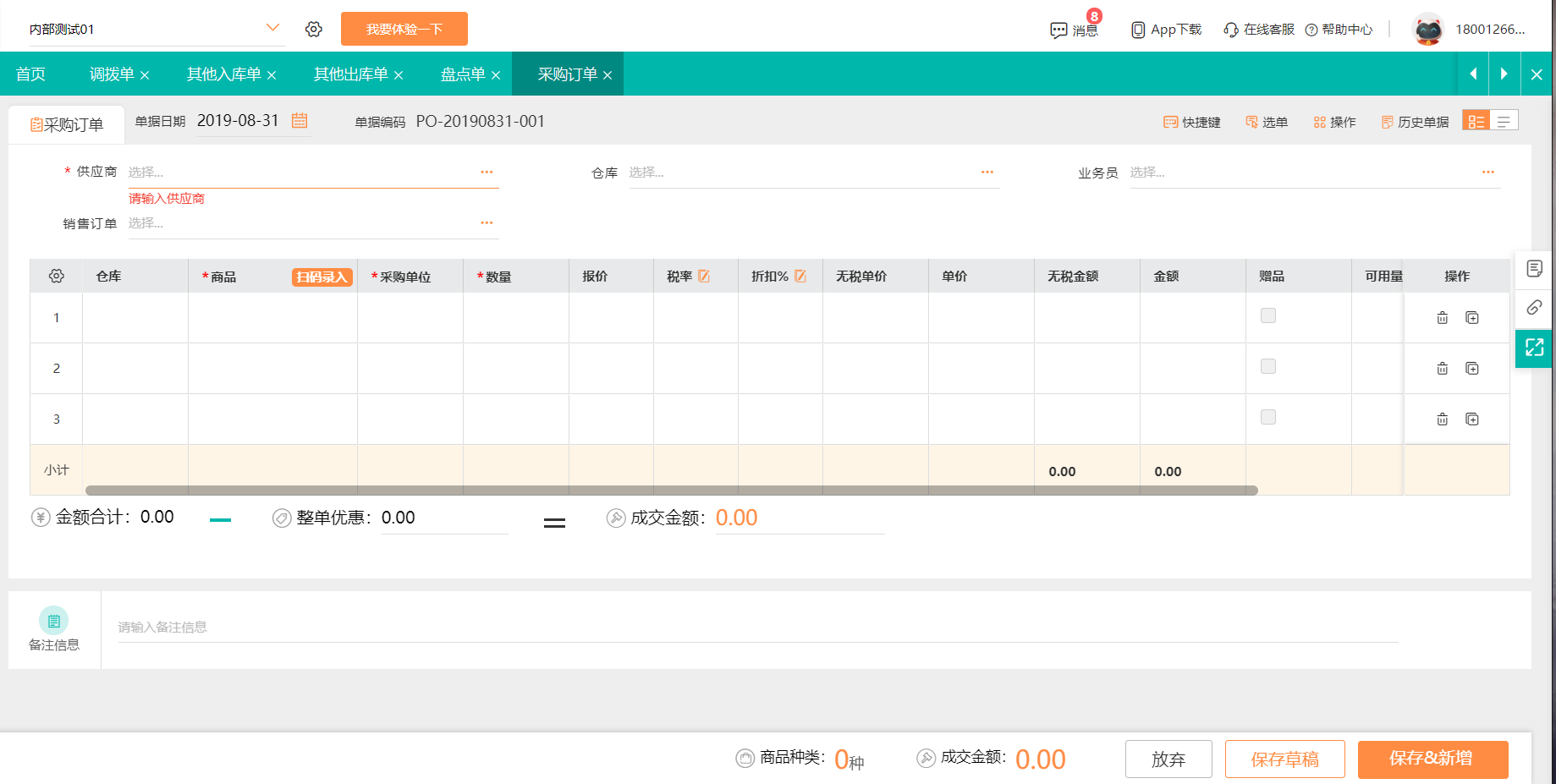Image resolution: width=1556 pixels, height=784 pixels.
Task: Switch to the 盘点单 tab
Action: coord(463,74)
